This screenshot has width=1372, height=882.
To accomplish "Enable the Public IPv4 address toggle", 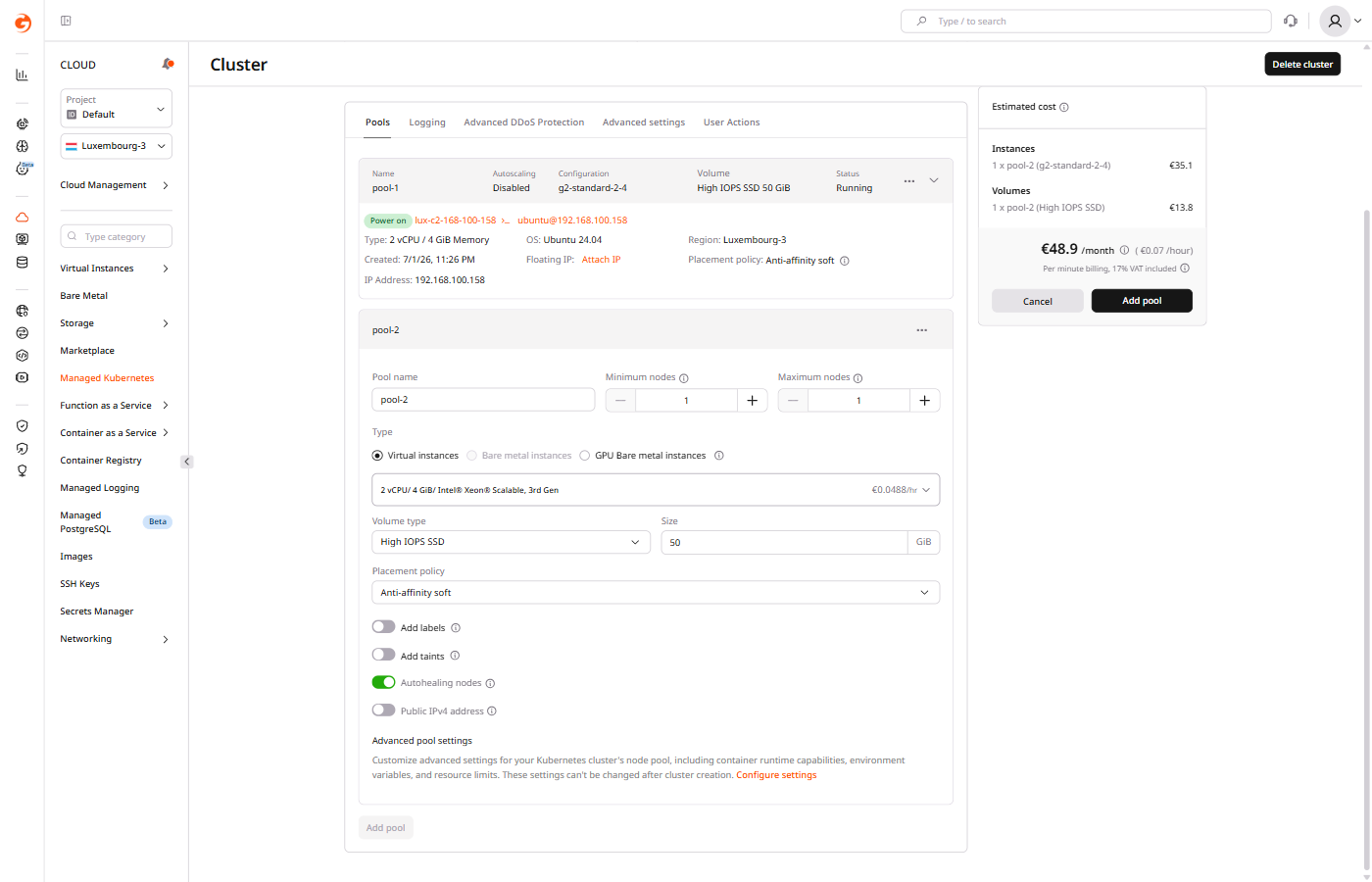I will (x=383, y=710).
